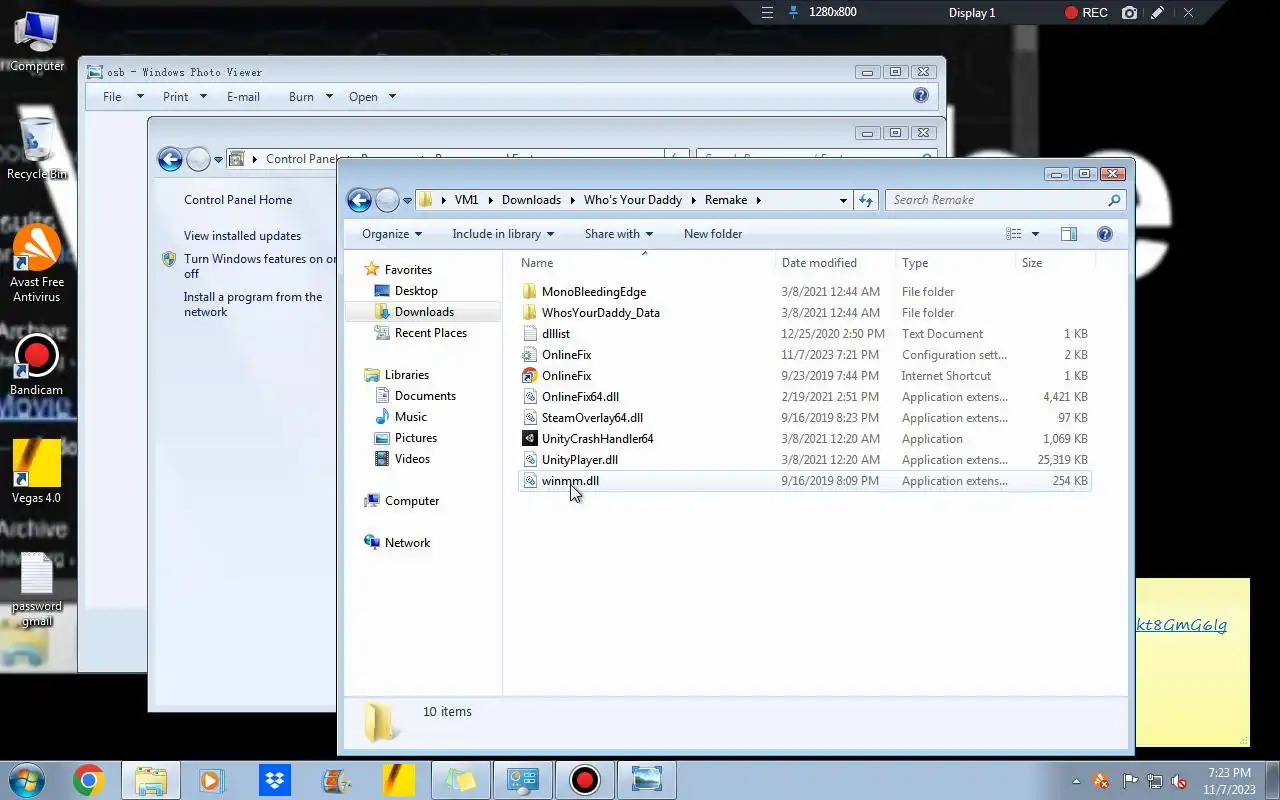Click Control Panel Home link
1280x800 pixels.
pyautogui.click(x=238, y=200)
